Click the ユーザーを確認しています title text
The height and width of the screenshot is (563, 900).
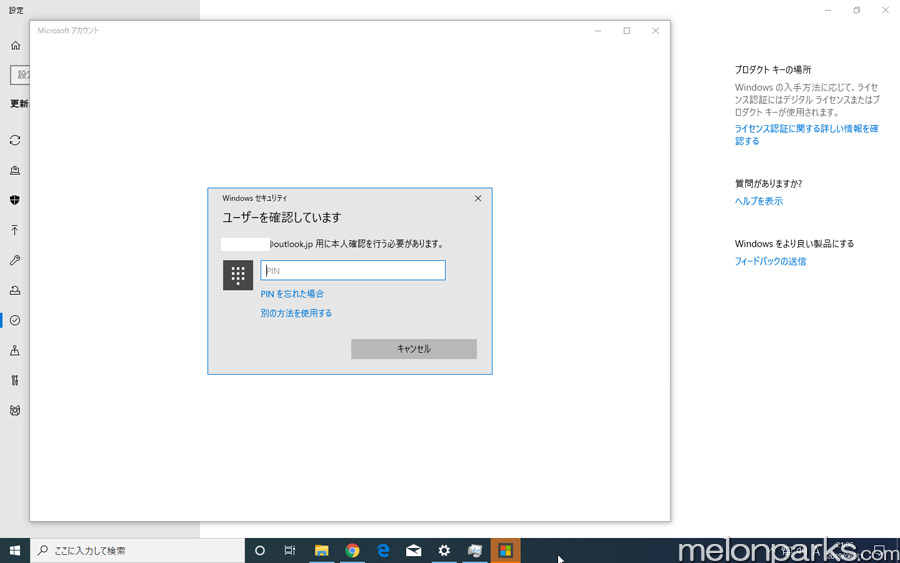[x=281, y=218]
